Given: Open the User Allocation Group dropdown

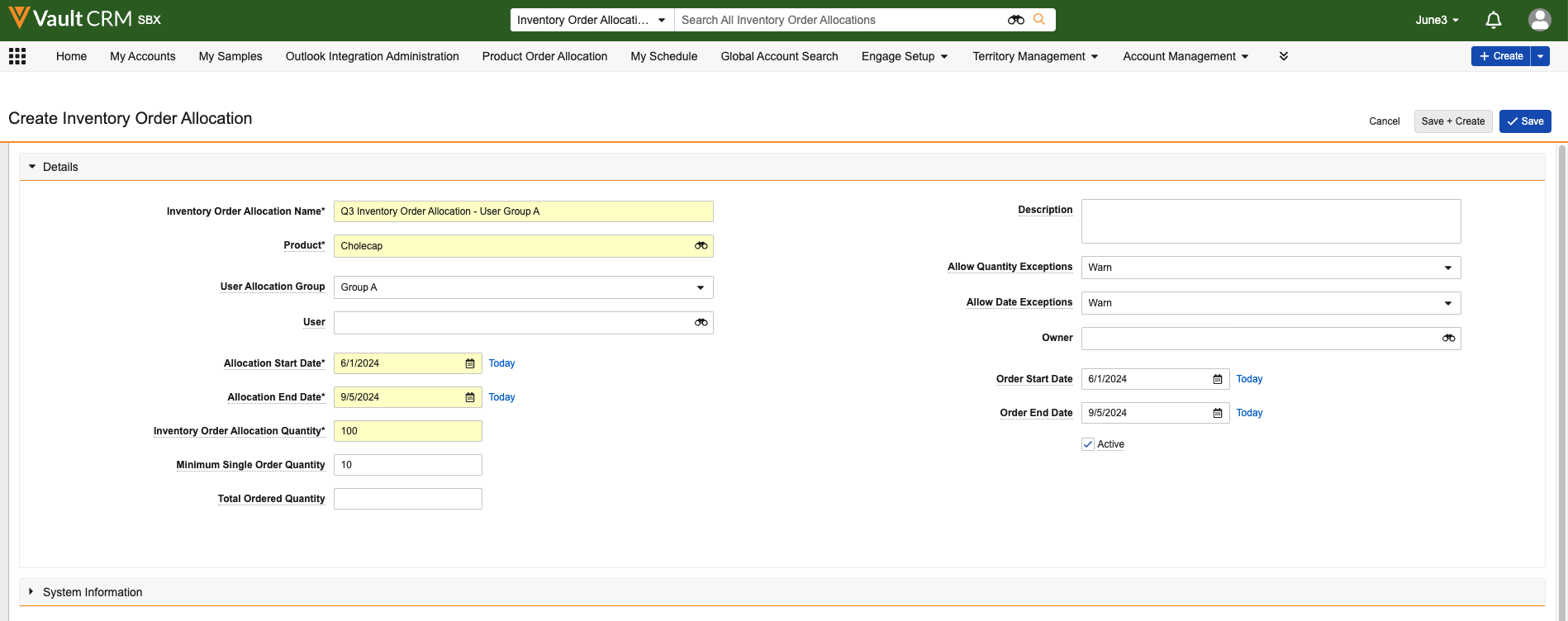Looking at the screenshot, I should pos(523,287).
